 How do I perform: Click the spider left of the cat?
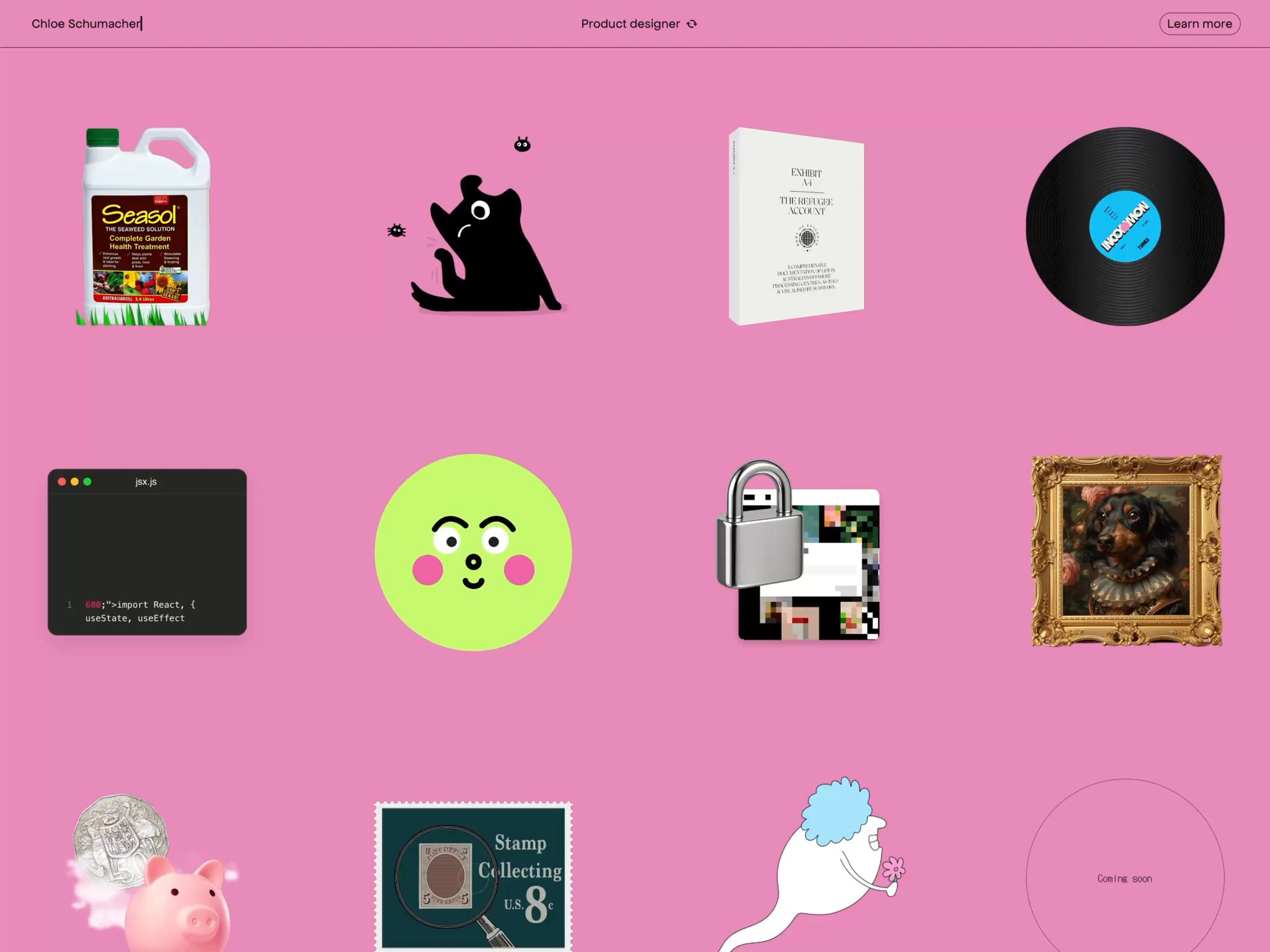(396, 231)
